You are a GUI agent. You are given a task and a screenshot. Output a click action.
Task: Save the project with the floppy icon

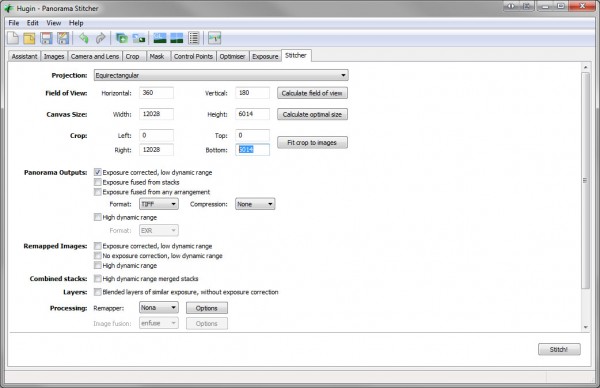click(46, 38)
